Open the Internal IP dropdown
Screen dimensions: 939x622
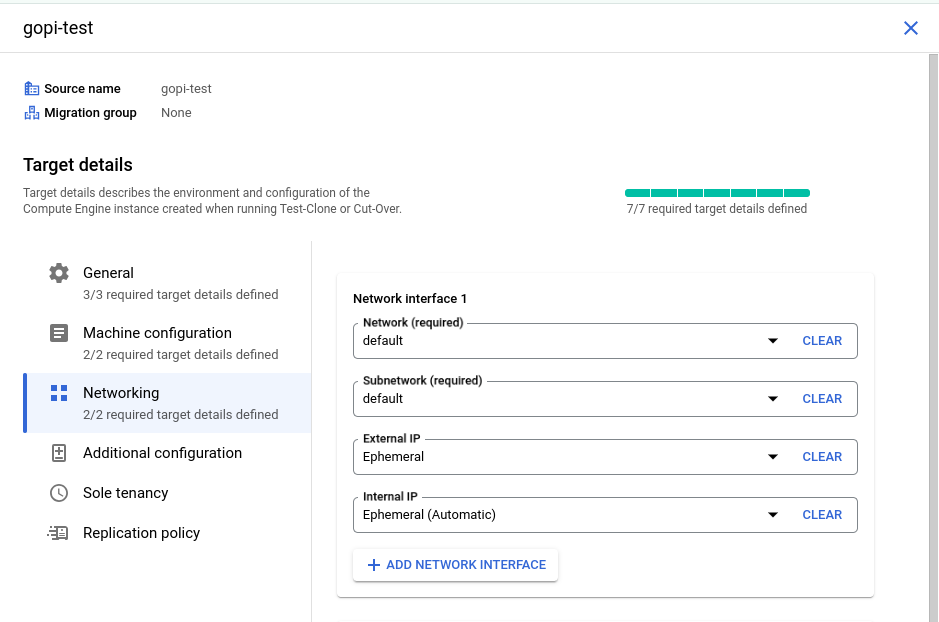[605, 515]
